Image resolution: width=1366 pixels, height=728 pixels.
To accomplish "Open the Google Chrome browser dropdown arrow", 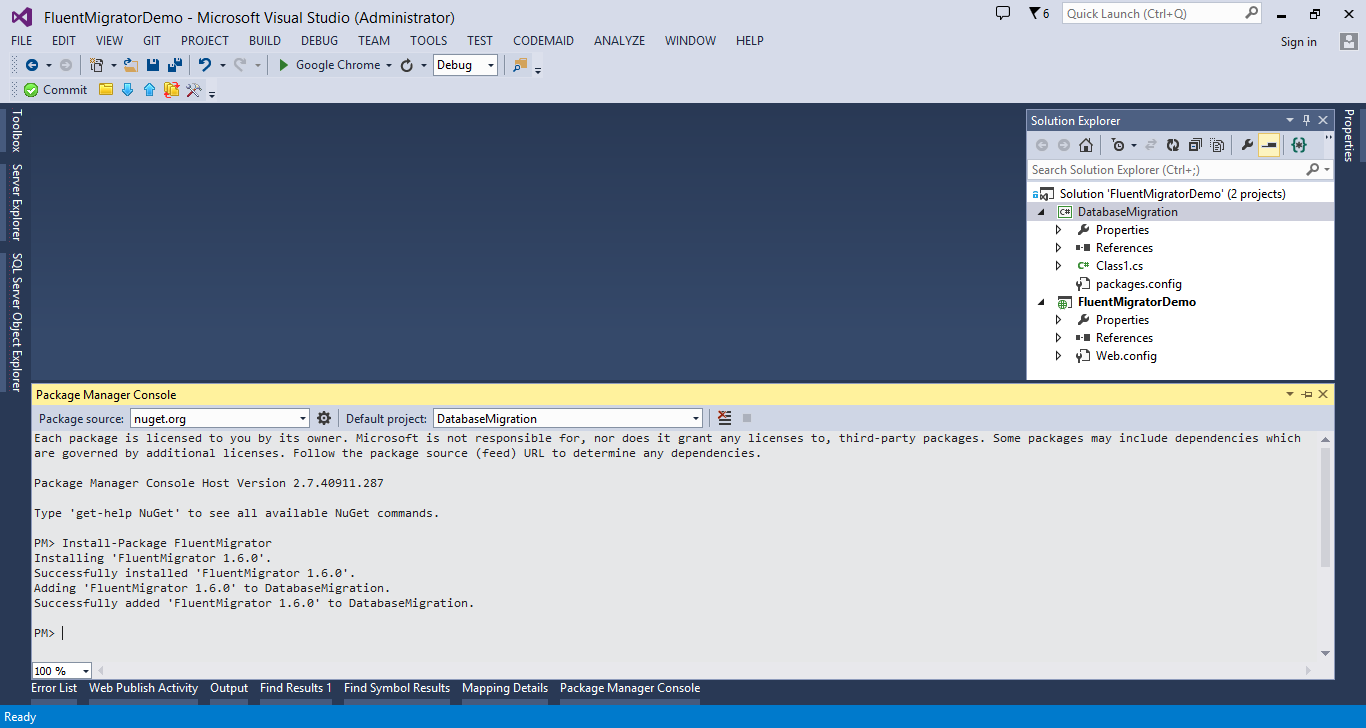I will [x=388, y=65].
